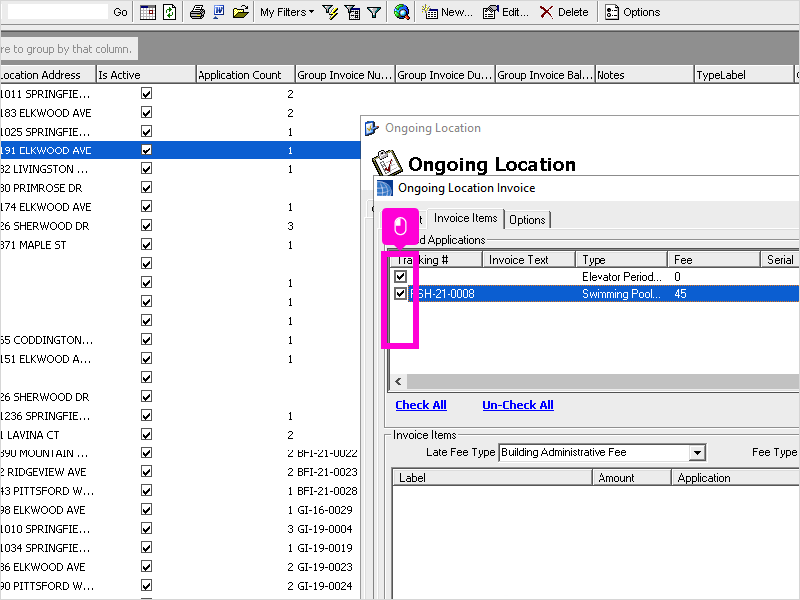Click the Fee column header

coord(714,260)
